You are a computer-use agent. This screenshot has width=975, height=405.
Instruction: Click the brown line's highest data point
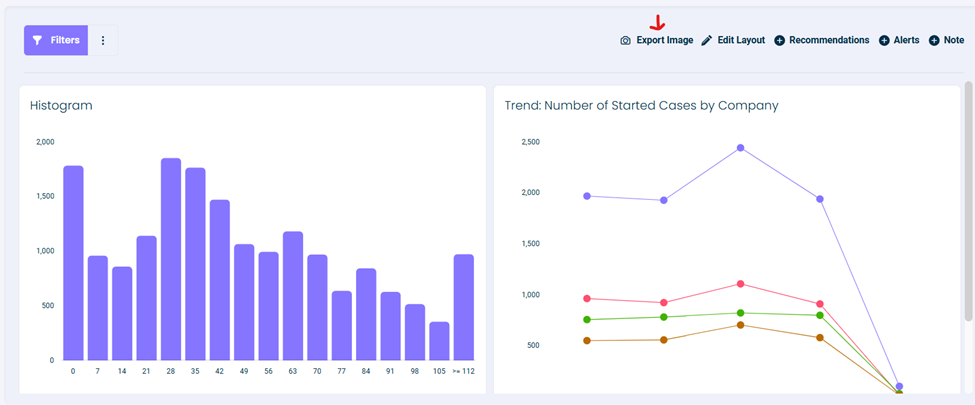[740, 325]
